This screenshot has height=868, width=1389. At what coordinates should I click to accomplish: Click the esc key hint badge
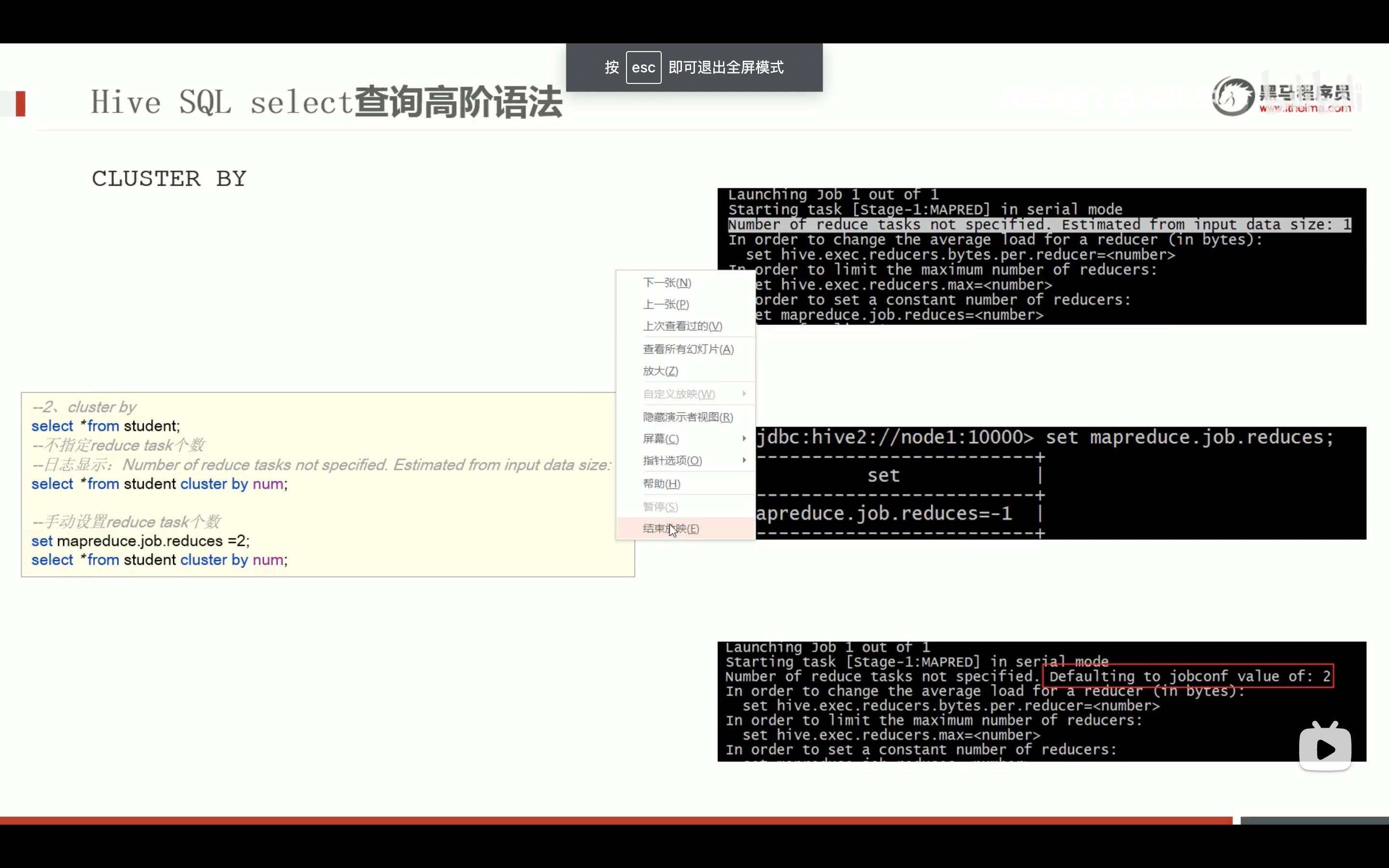[x=643, y=67]
